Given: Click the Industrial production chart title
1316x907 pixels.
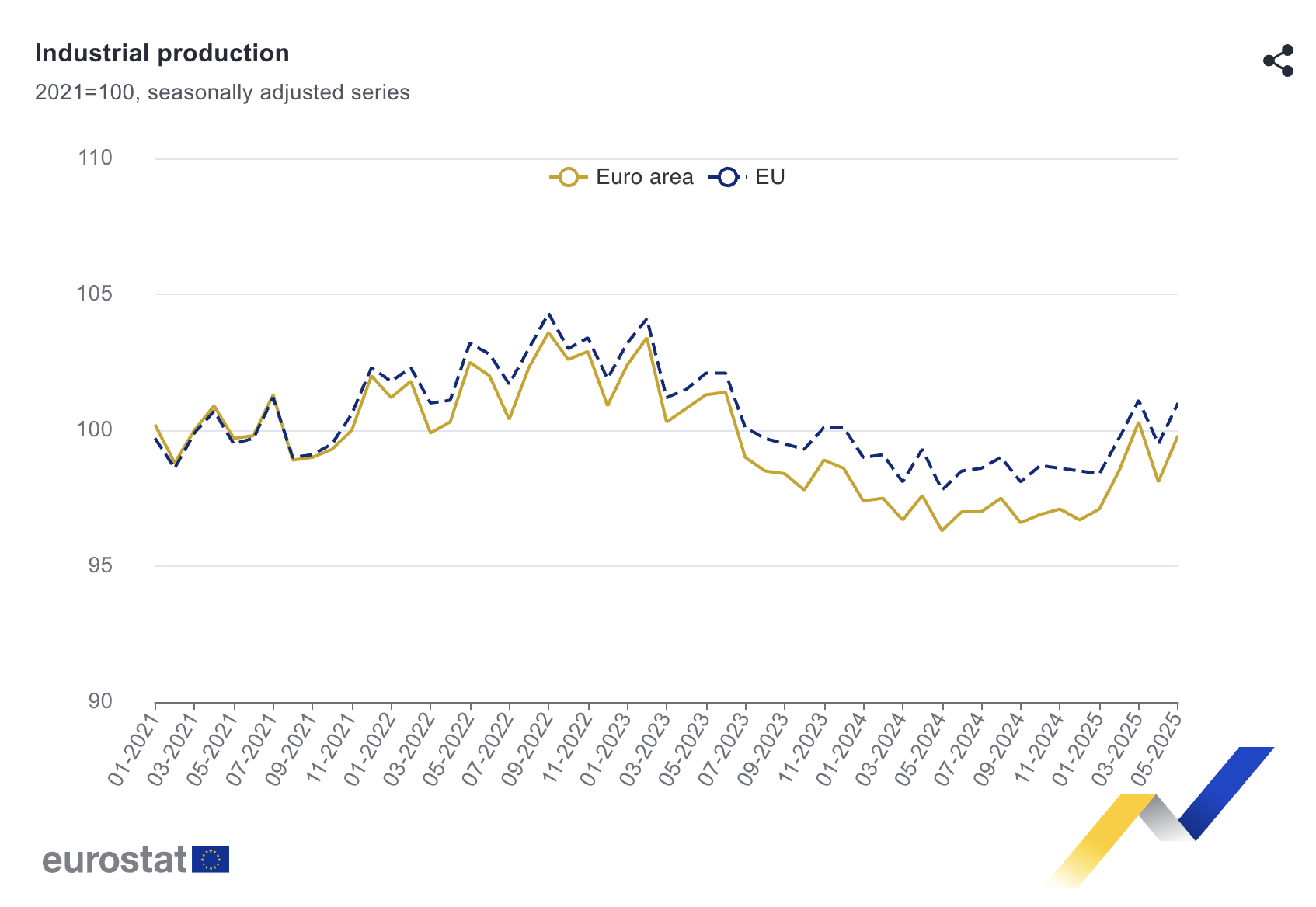Looking at the screenshot, I should (x=162, y=53).
